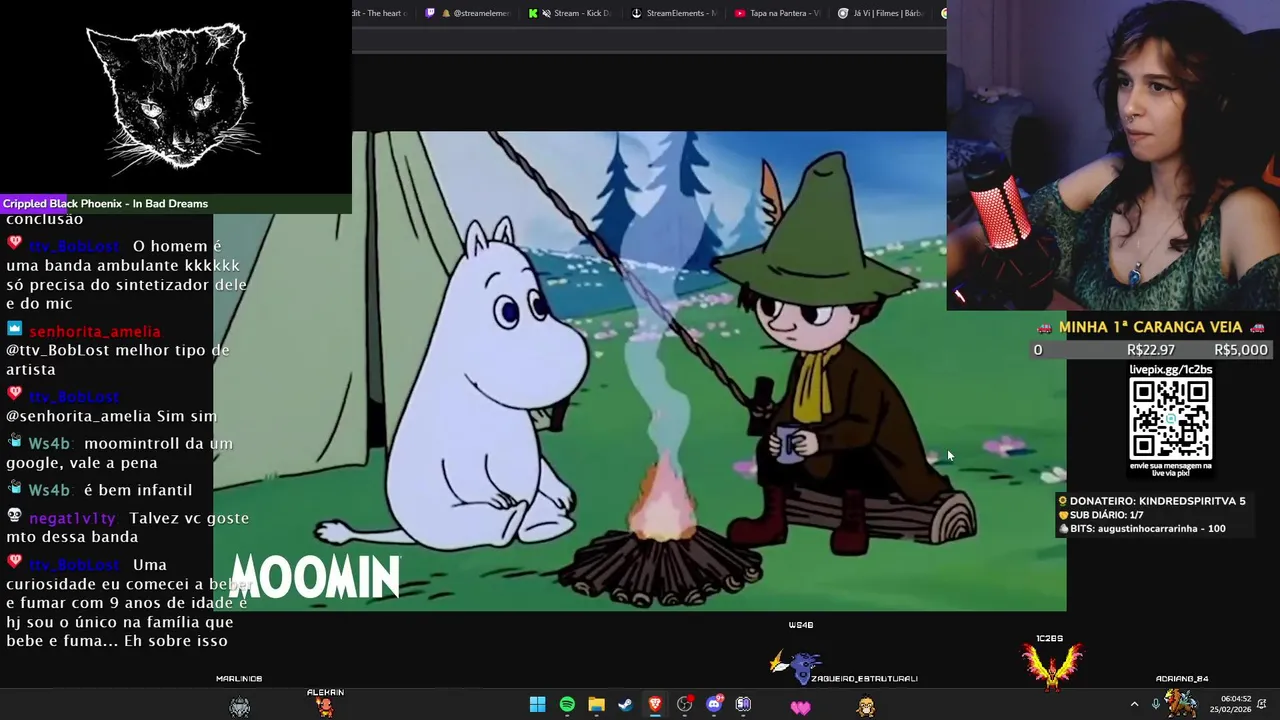Click the donation goal progress bar
The width and height of the screenshot is (1280, 720).
coord(1151,349)
